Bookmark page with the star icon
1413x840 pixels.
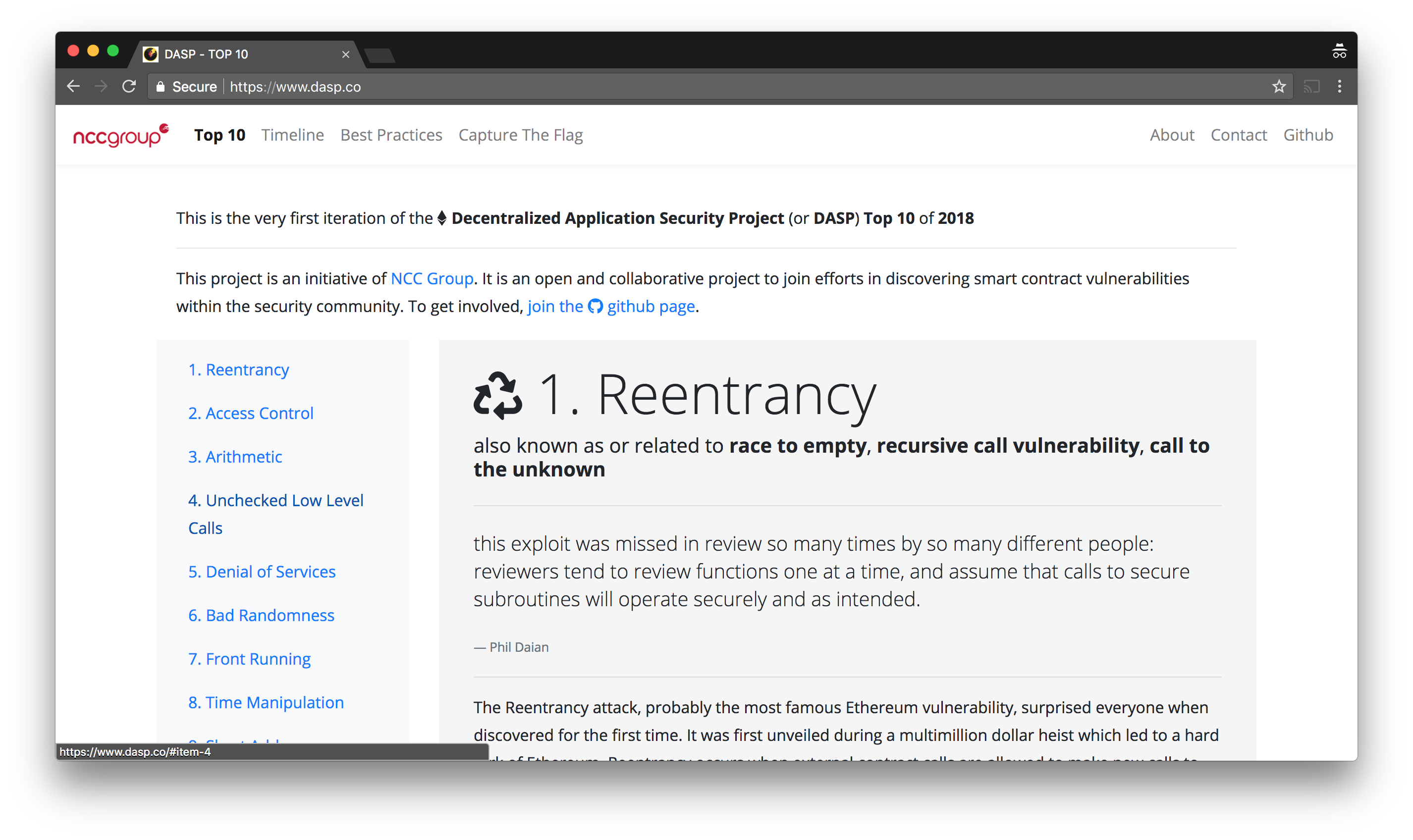point(1279,87)
